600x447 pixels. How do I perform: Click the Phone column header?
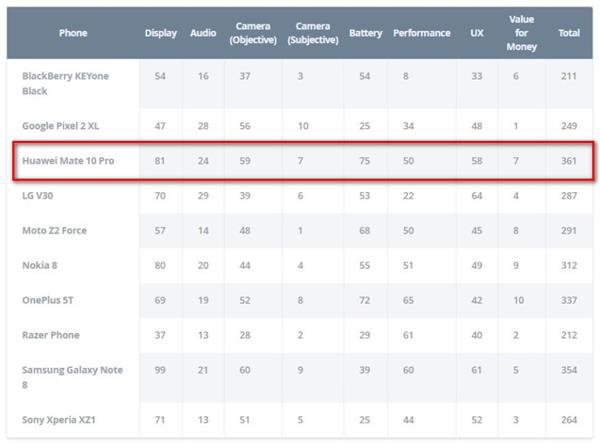[73, 33]
